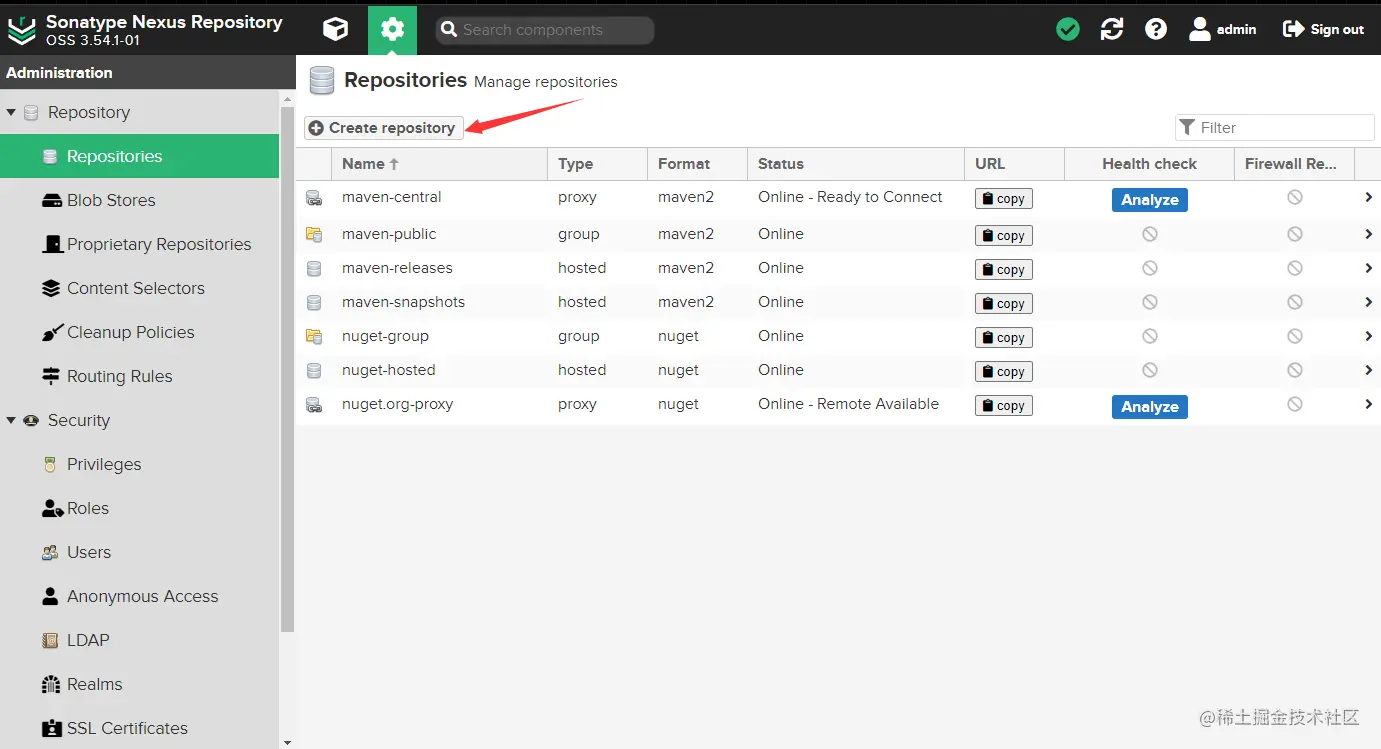
Task: Copy URL of nuget.org-proxy
Action: tap(1004, 406)
